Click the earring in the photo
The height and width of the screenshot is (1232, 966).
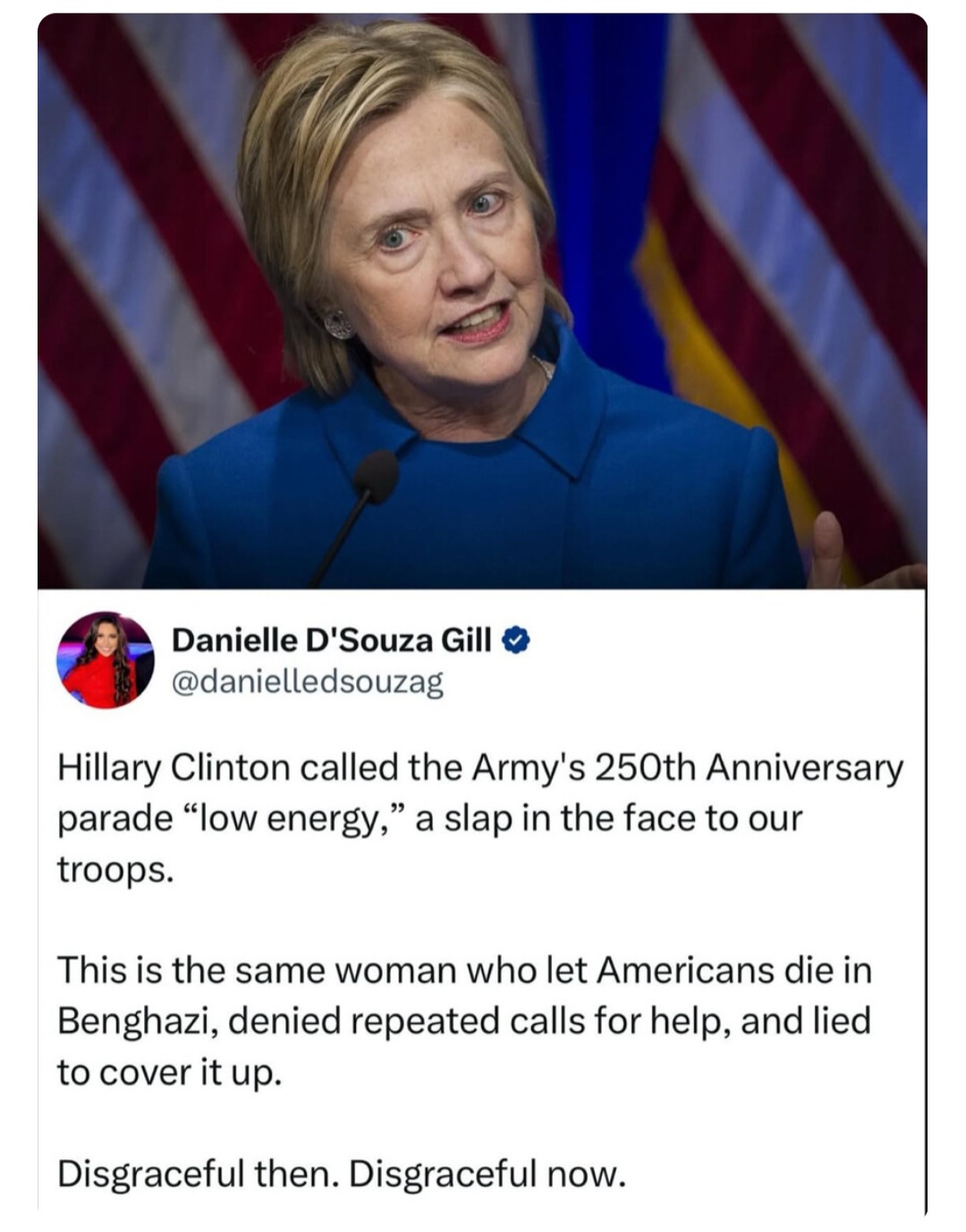click(339, 323)
